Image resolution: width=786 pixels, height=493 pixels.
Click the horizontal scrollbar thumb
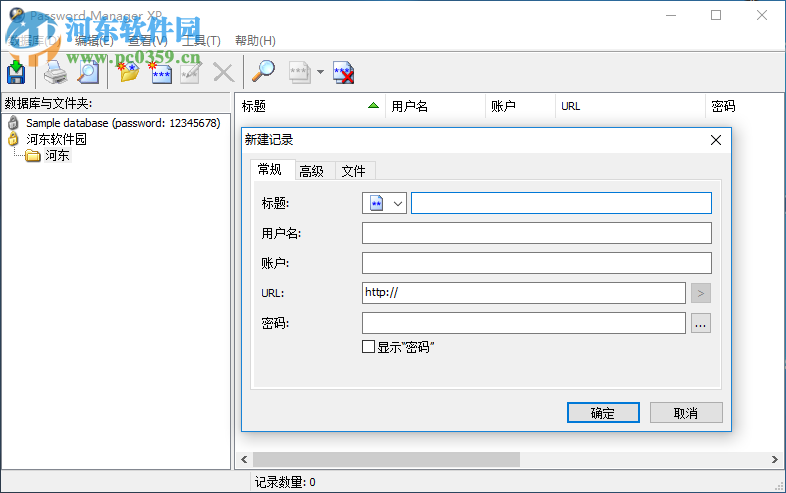[x=386, y=459]
